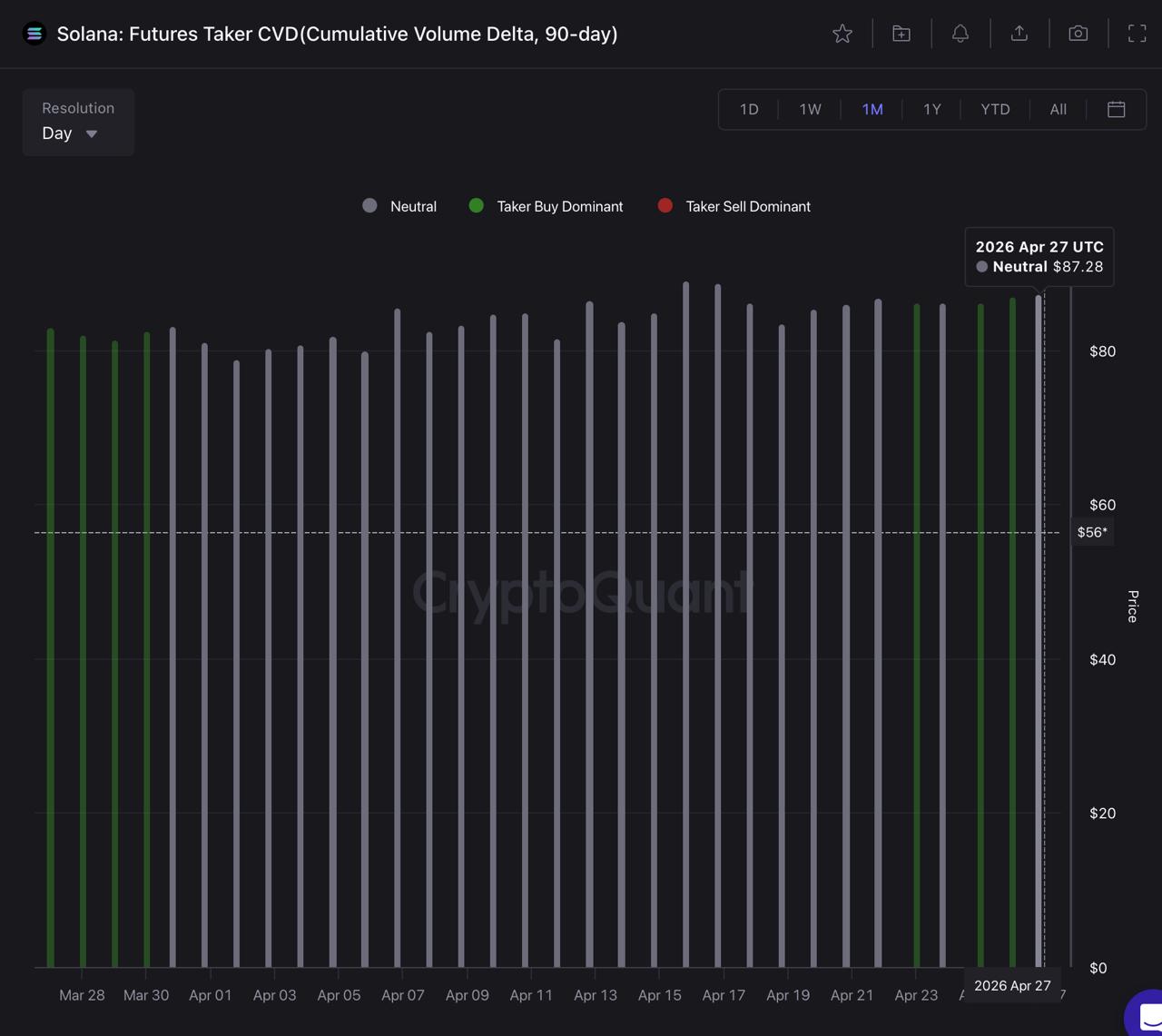The width and height of the screenshot is (1162, 1036).
Task: Toggle the Taker Sell Dominant legend
Action: pyautogui.click(x=747, y=206)
